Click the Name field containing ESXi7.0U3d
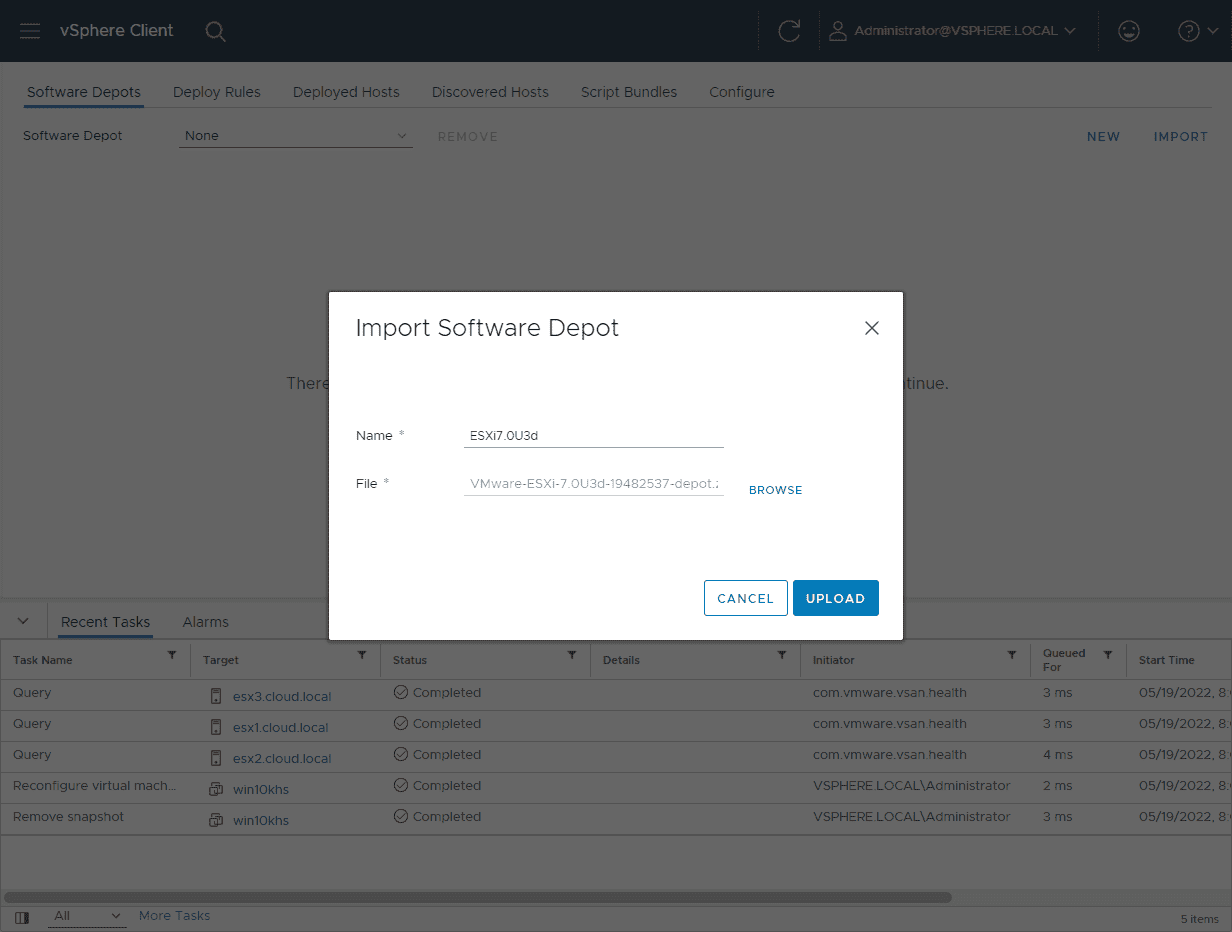The height and width of the screenshot is (932, 1232). (x=594, y=435)
